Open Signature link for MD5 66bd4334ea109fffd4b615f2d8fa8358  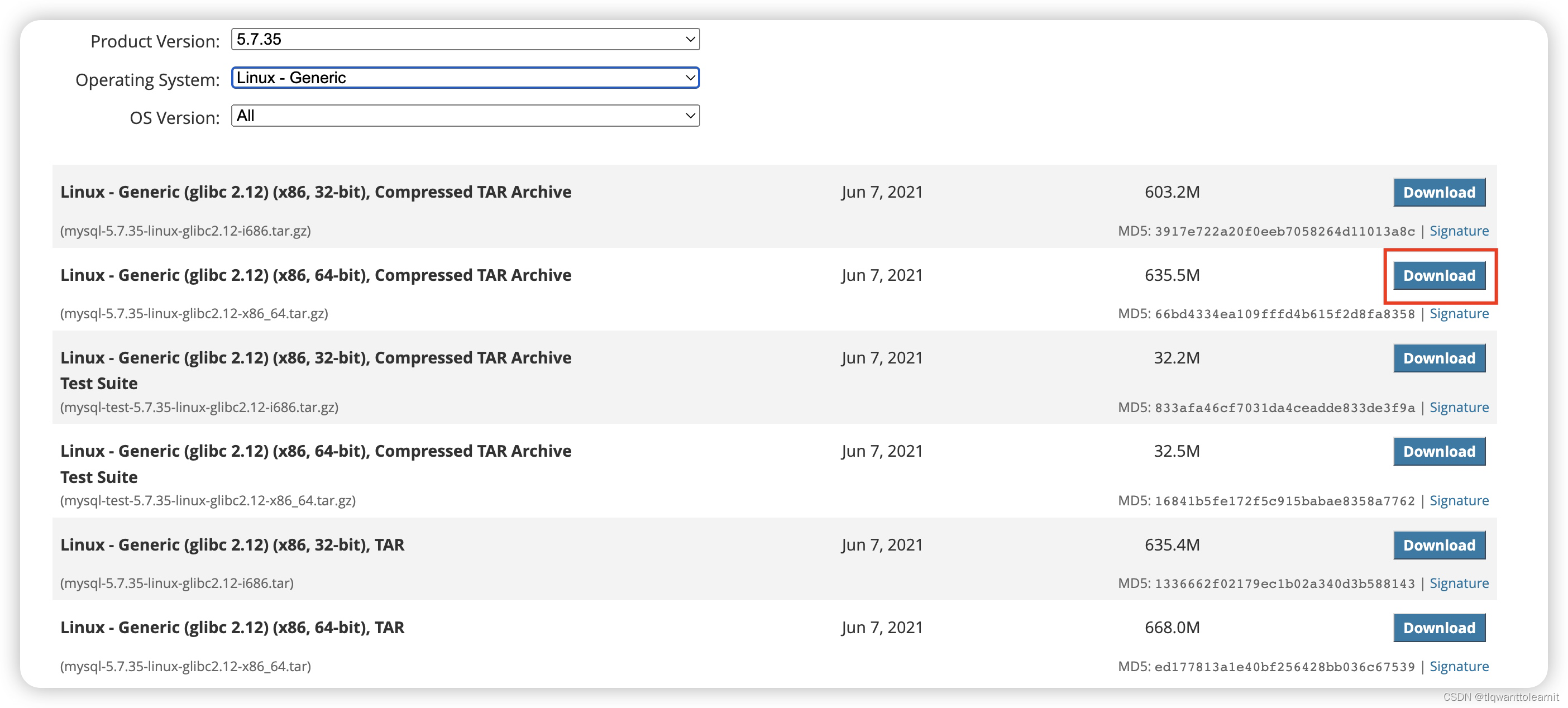pos(1459,314)
